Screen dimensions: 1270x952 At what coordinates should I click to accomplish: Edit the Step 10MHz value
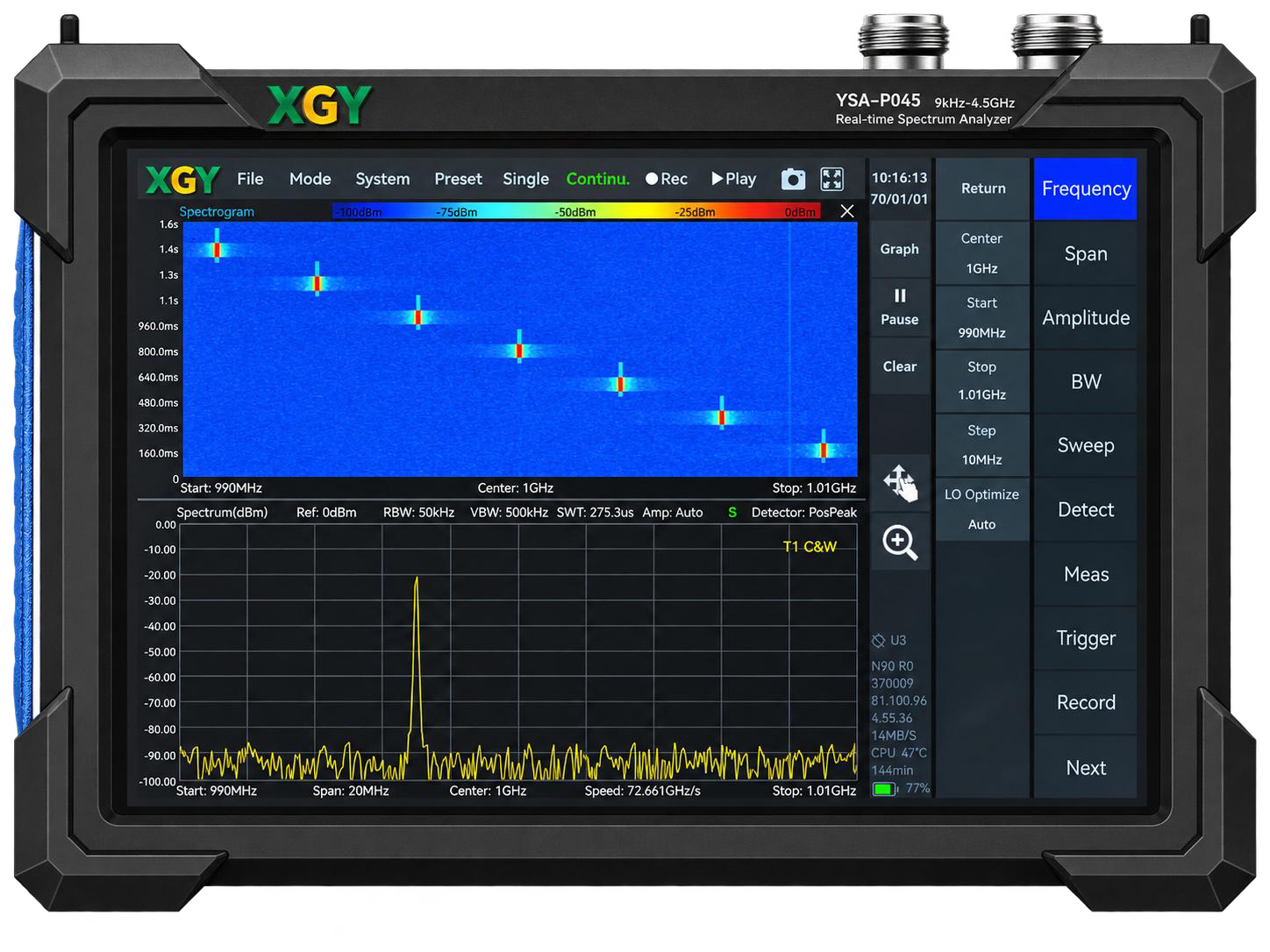point(982,444)
